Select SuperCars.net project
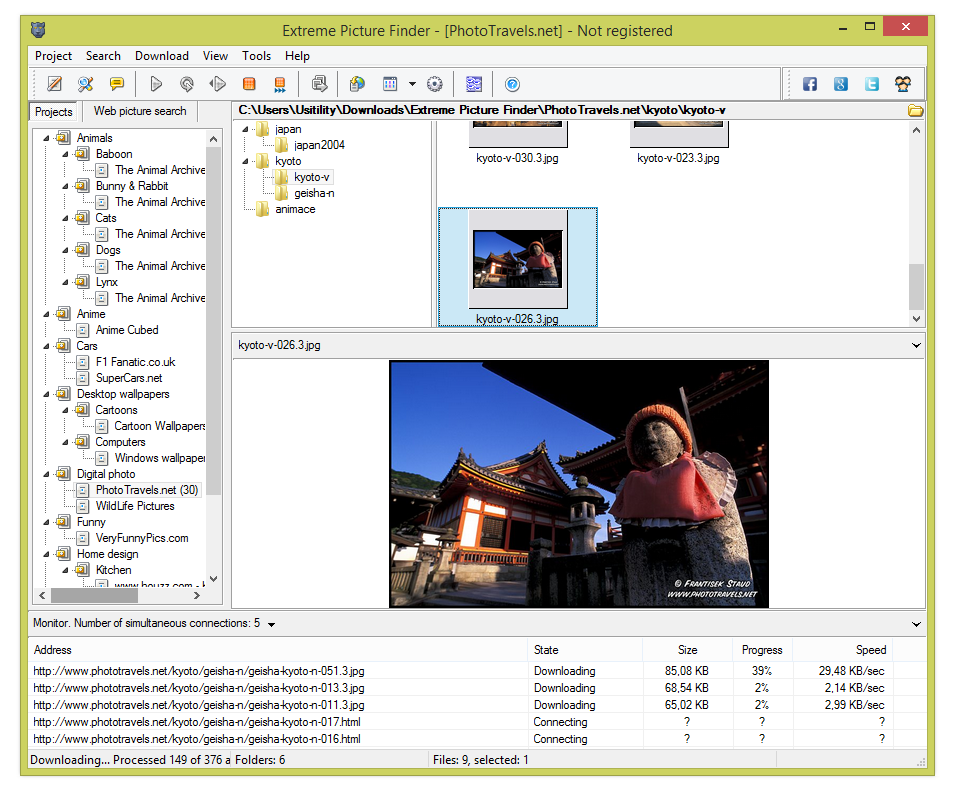Screen dimensions: 955x796 (x=129, y=378)
